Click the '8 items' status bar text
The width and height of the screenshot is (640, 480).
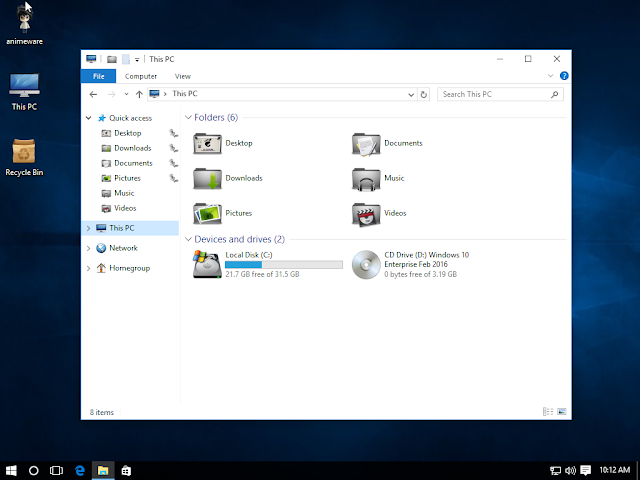pyautogui.click(x=102, y=412)
